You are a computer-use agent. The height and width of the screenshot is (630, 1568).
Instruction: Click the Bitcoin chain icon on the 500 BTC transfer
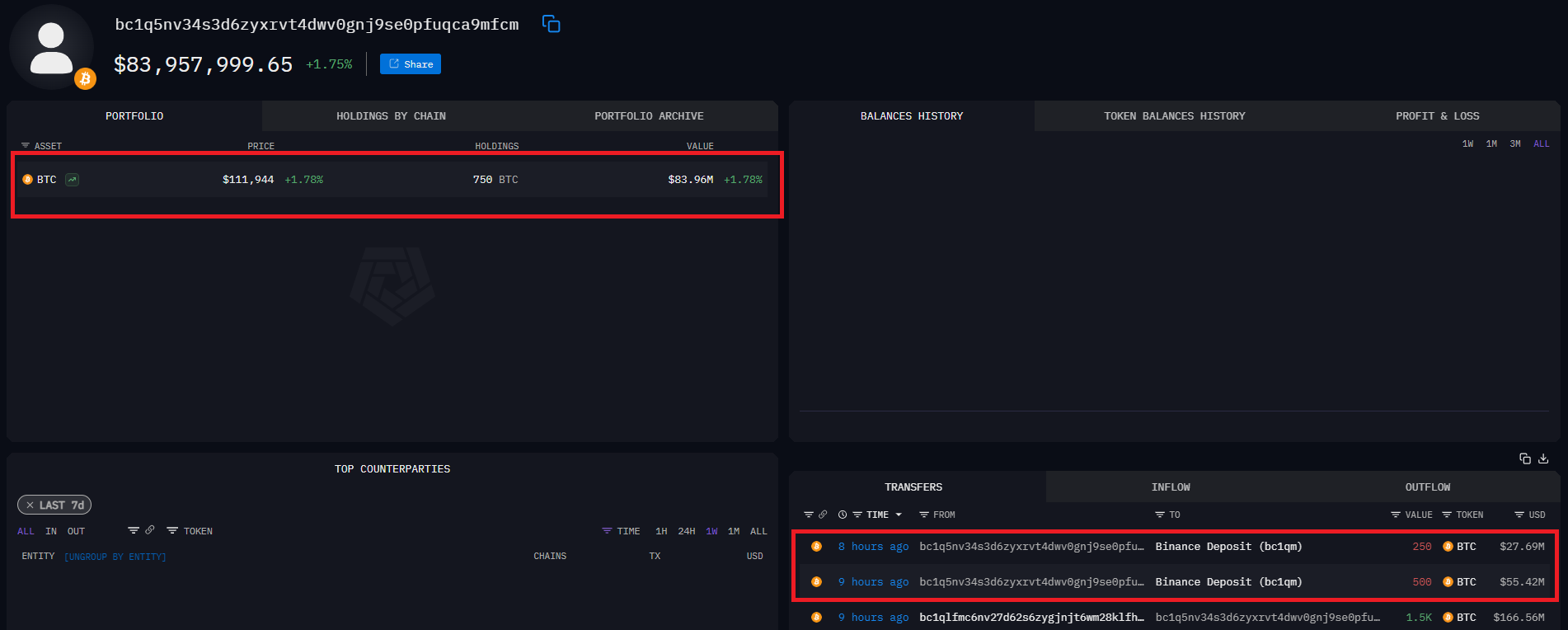[816, 582]
